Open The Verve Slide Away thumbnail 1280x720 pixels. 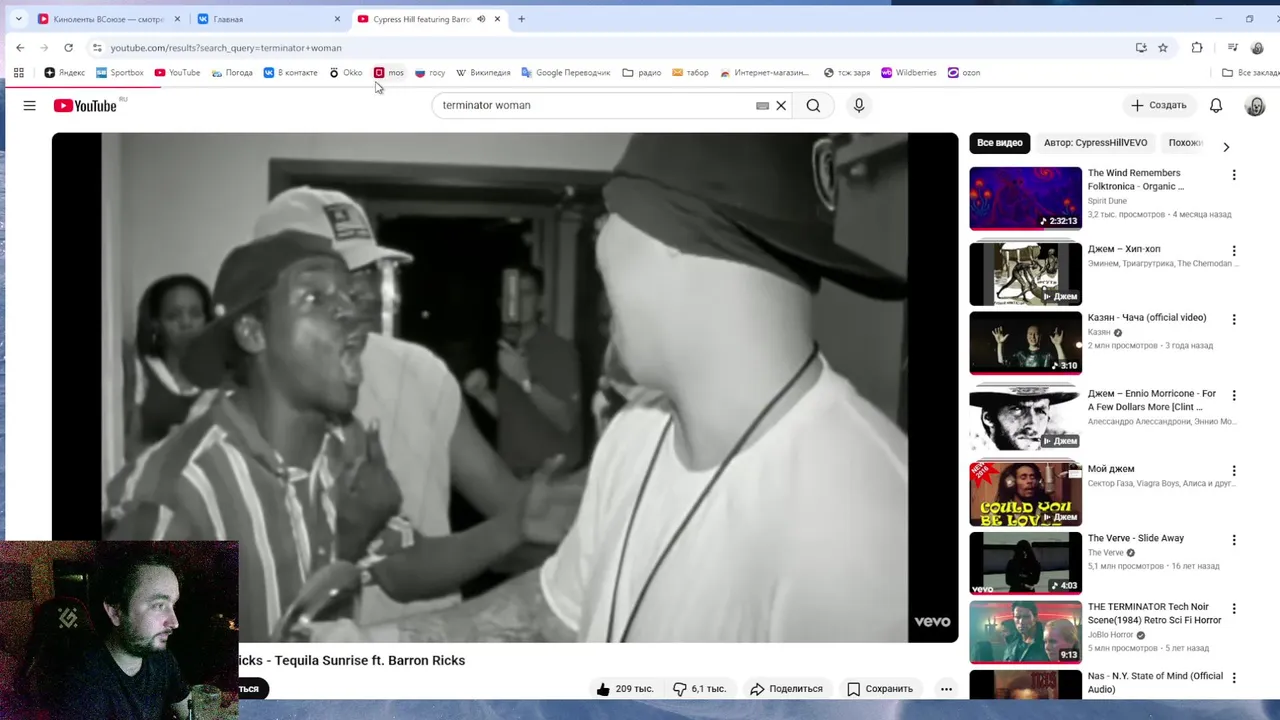click(x=1025, y=563)
